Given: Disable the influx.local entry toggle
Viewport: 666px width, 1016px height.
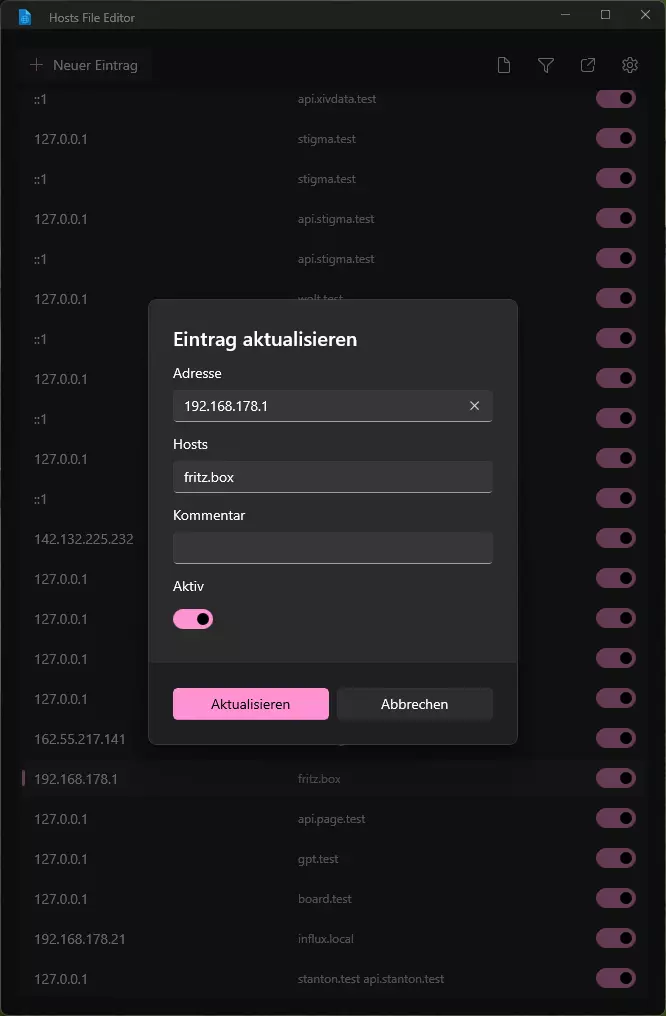Looking at the screenshot, I should pos(615,938).
